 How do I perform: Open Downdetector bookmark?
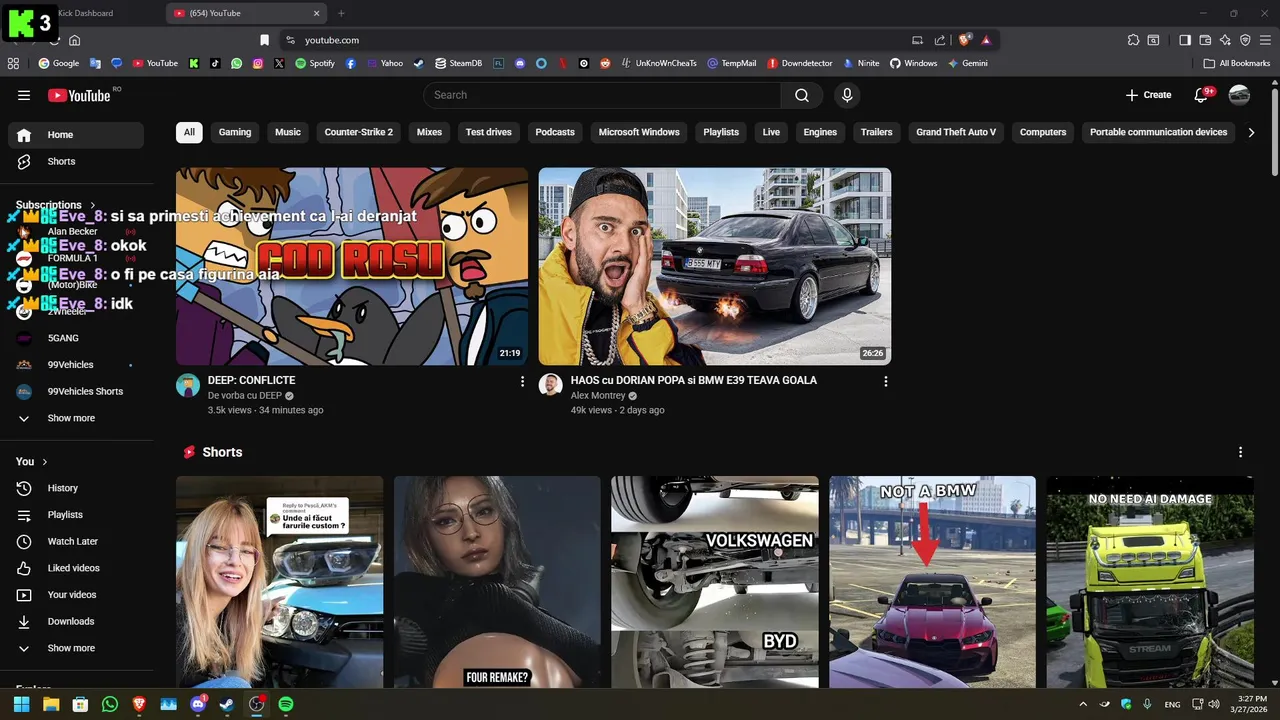tap(800, 63)
